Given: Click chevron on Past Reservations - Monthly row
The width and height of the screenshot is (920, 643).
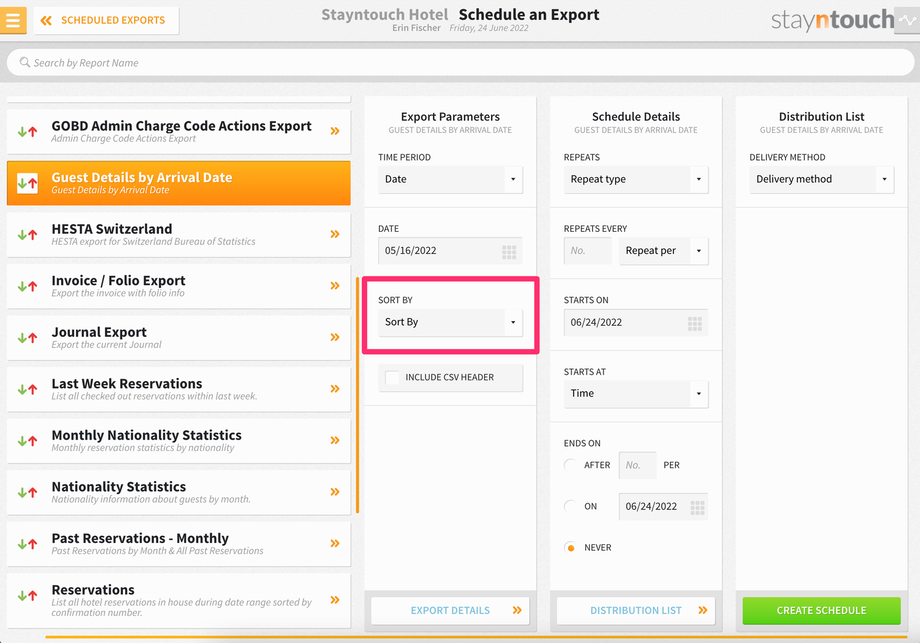Looking at the screenshot, I should (335, 543).
